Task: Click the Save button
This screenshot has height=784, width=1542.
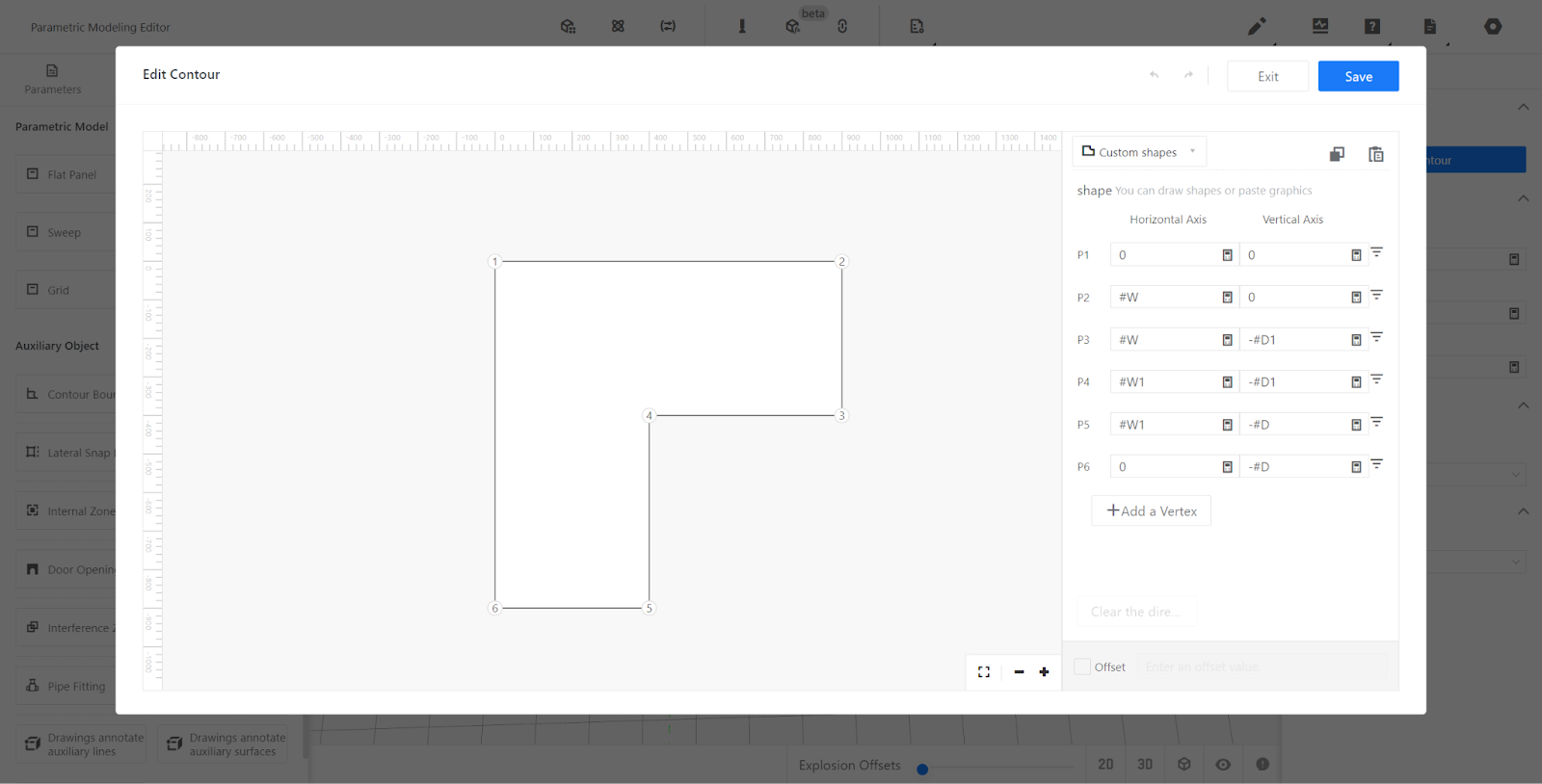Action: [1358, 76]
